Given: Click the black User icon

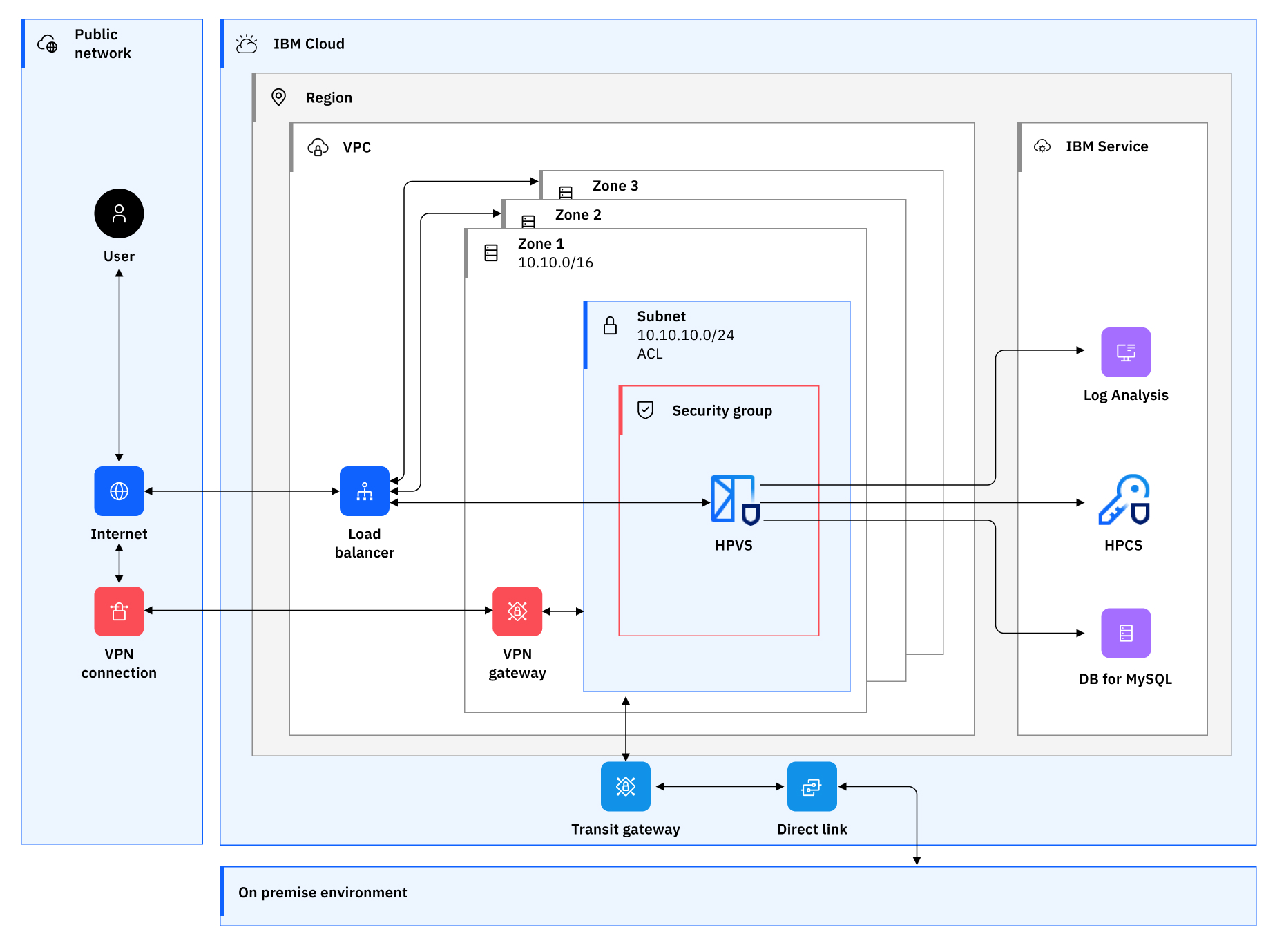Looking at the screenshot, I should click(119, 213).
